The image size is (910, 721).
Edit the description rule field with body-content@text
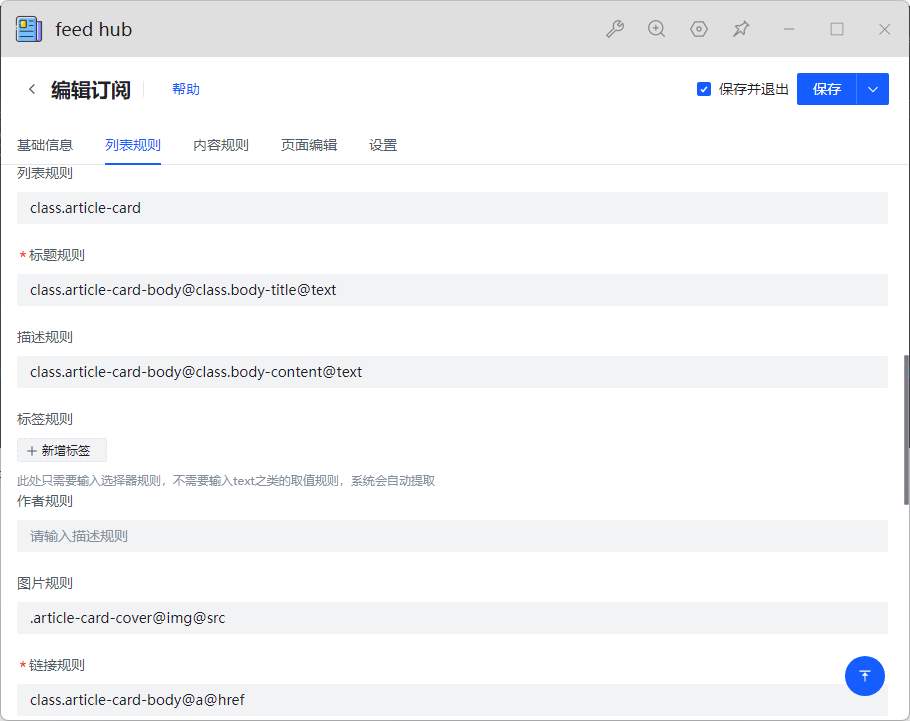pos(452,372)
